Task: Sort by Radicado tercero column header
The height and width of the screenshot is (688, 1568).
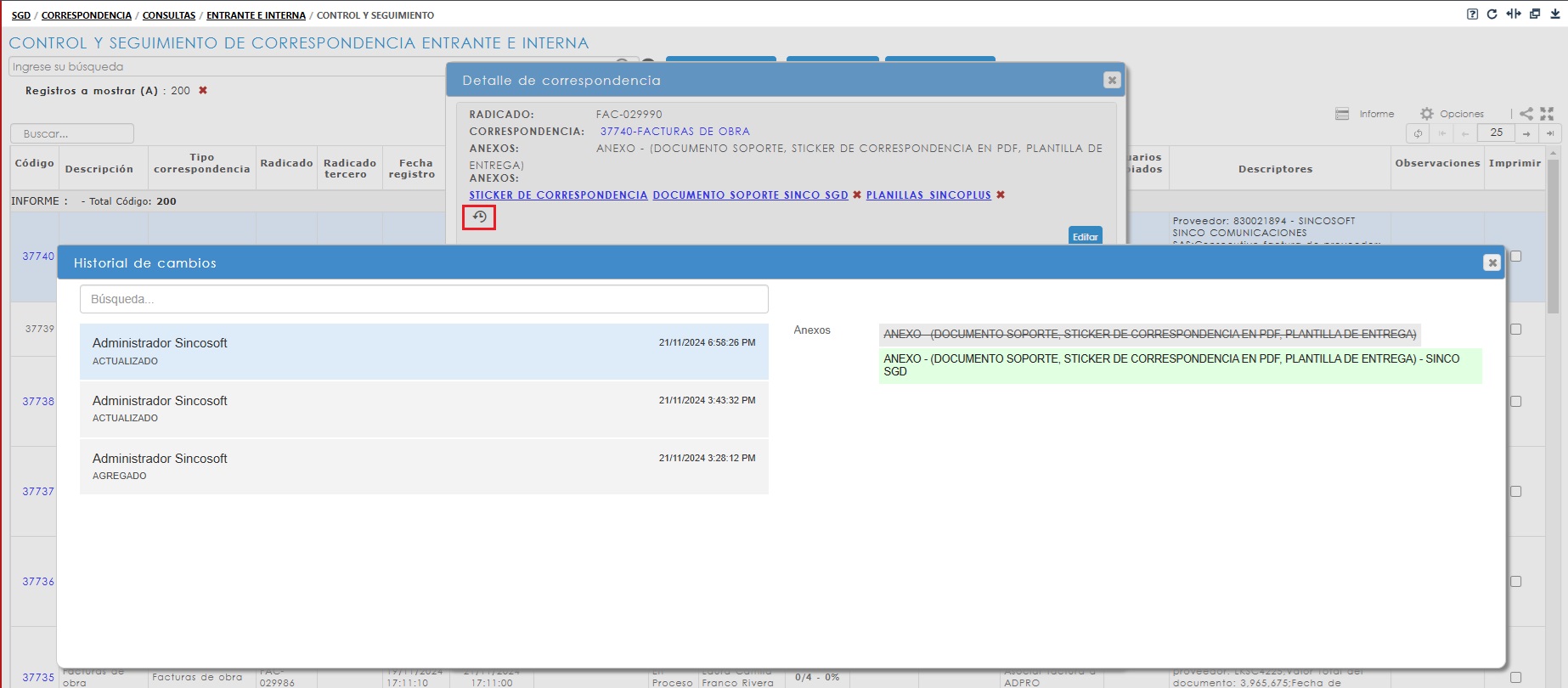Action: 350,168
